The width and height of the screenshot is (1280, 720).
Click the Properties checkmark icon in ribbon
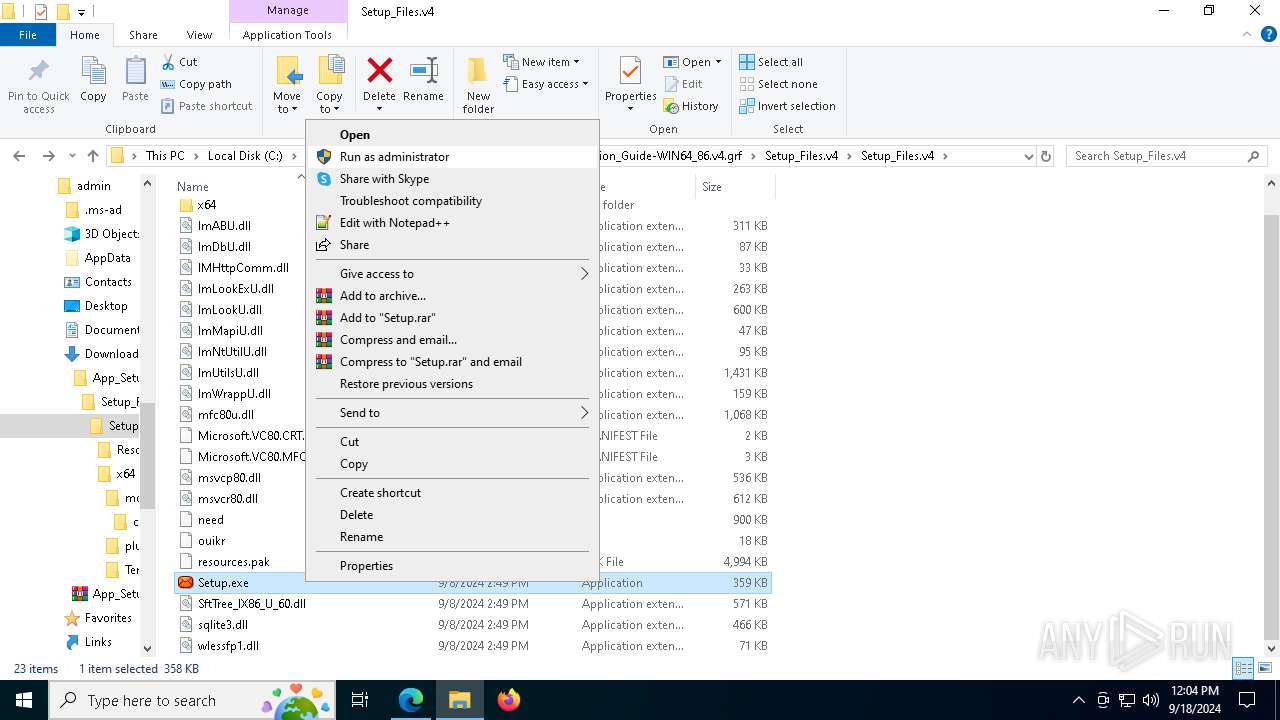(630, 72)
